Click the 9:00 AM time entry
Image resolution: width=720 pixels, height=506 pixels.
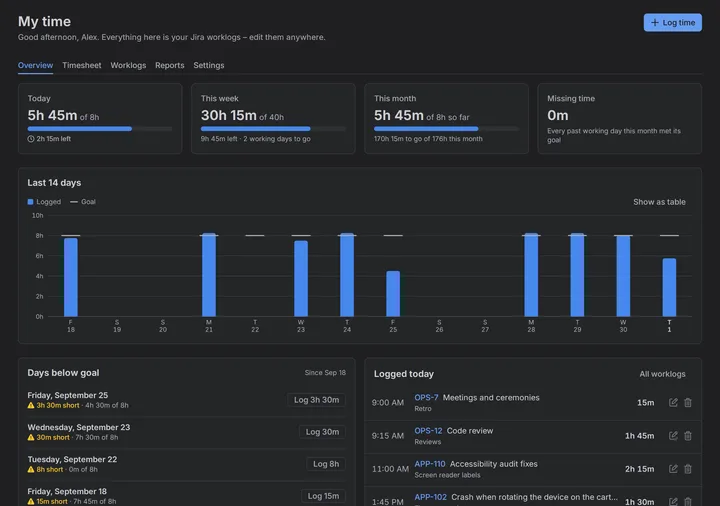coord(388,403)
